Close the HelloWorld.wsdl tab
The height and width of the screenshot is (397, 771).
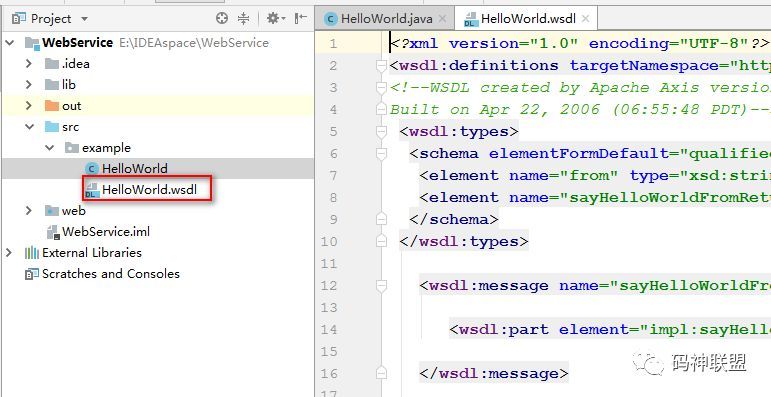[x=585, y=19]
